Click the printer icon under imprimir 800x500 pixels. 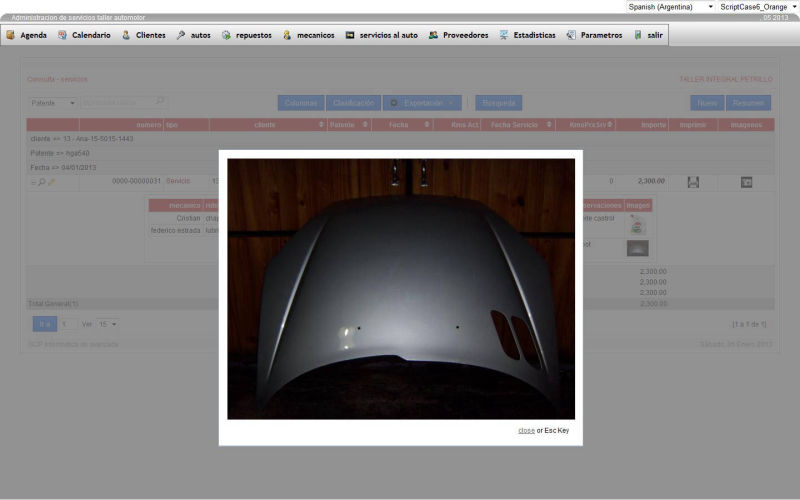[x=693, y=182]
